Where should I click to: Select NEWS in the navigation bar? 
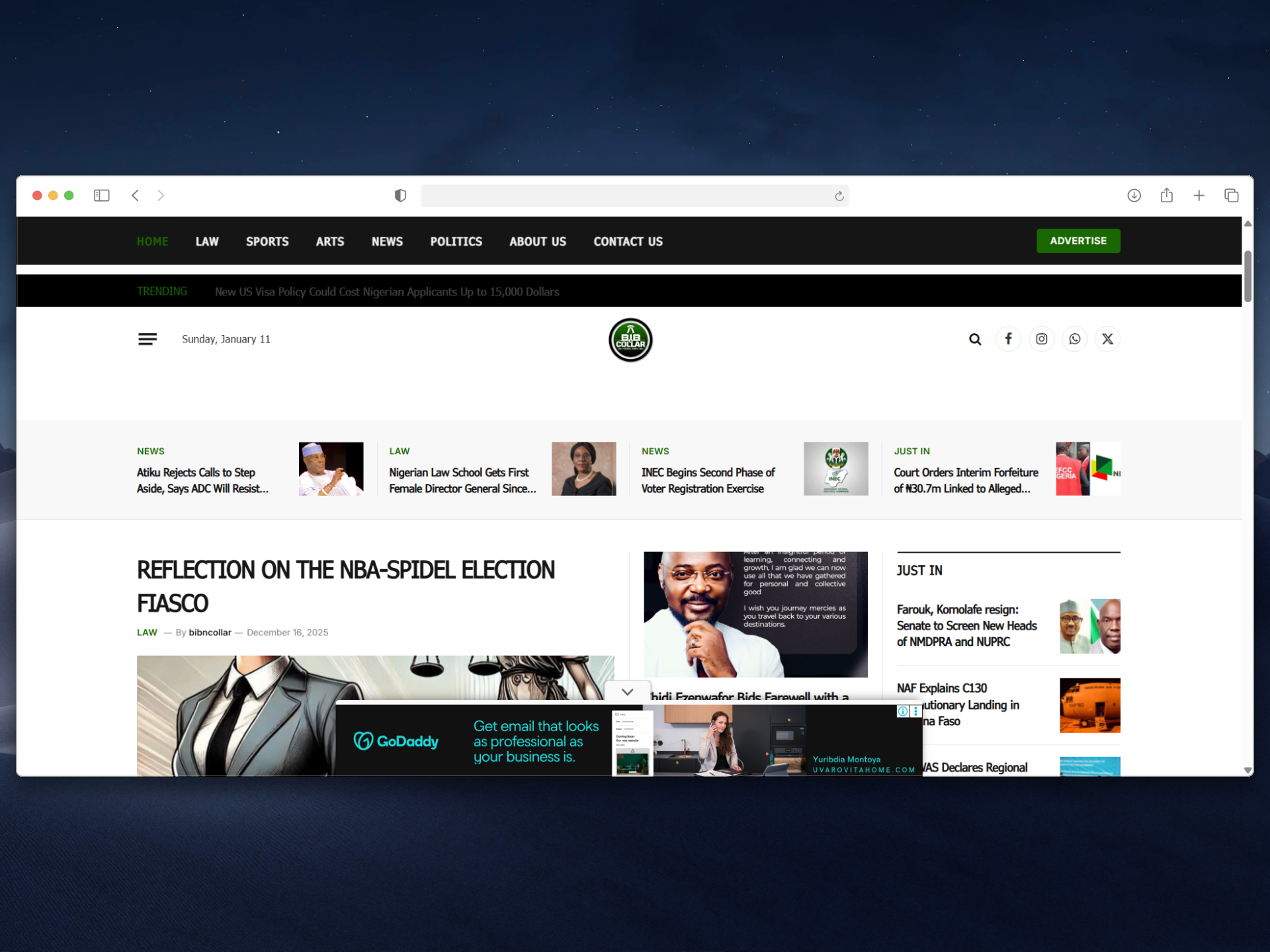coord(387,241)
